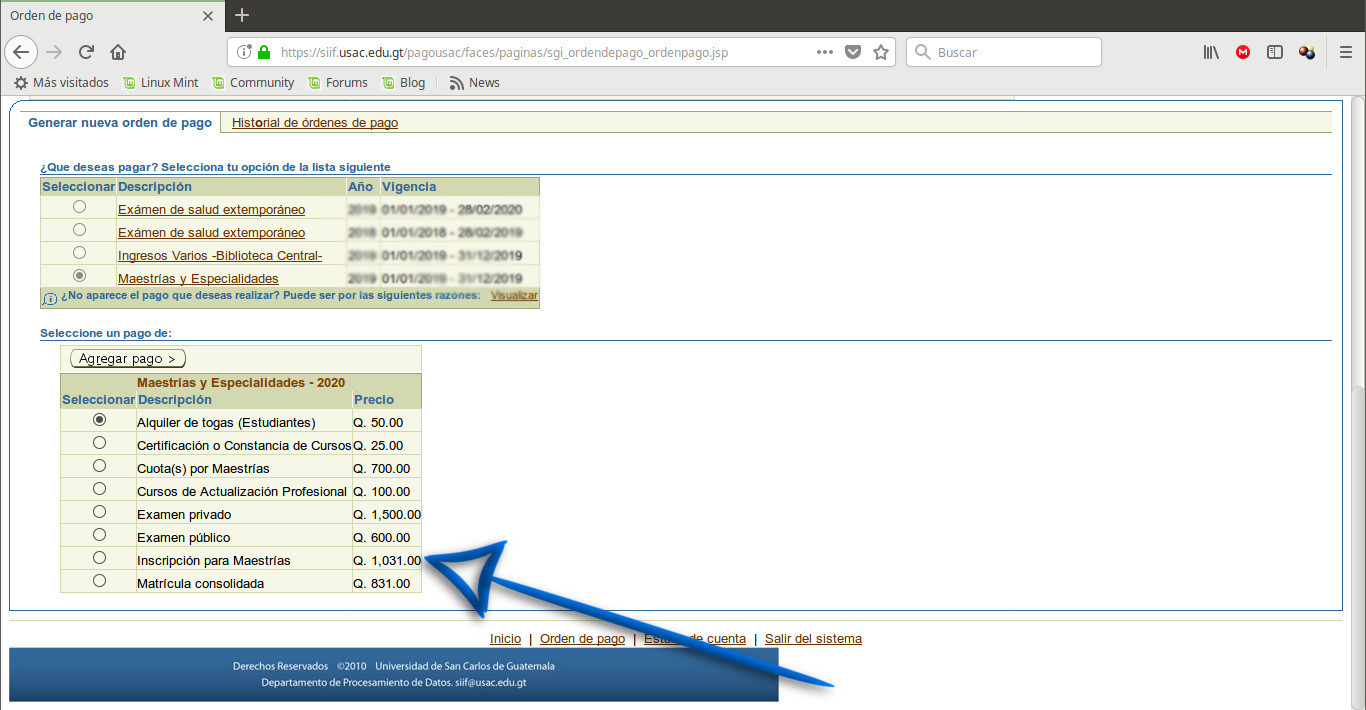Open the Pocket save icon in the address bar

pos(853,52)
